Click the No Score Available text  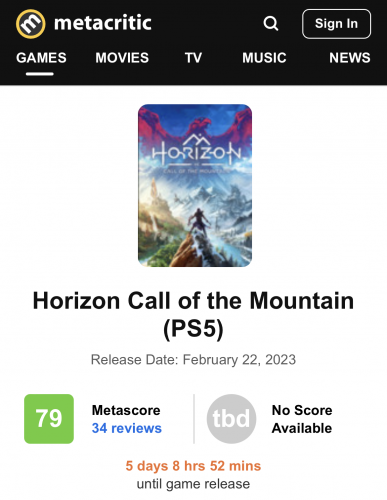click(x=302, y=419)
